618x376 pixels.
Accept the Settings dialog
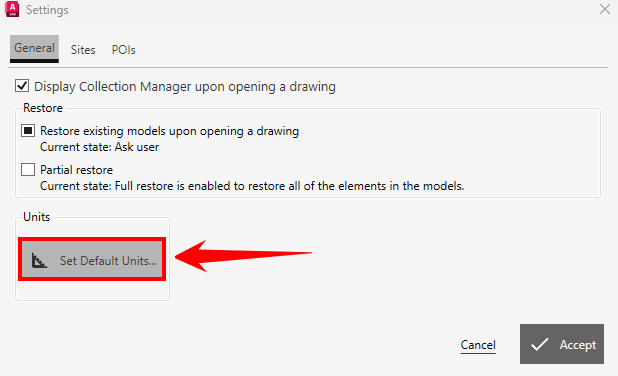tap(562, 344)
